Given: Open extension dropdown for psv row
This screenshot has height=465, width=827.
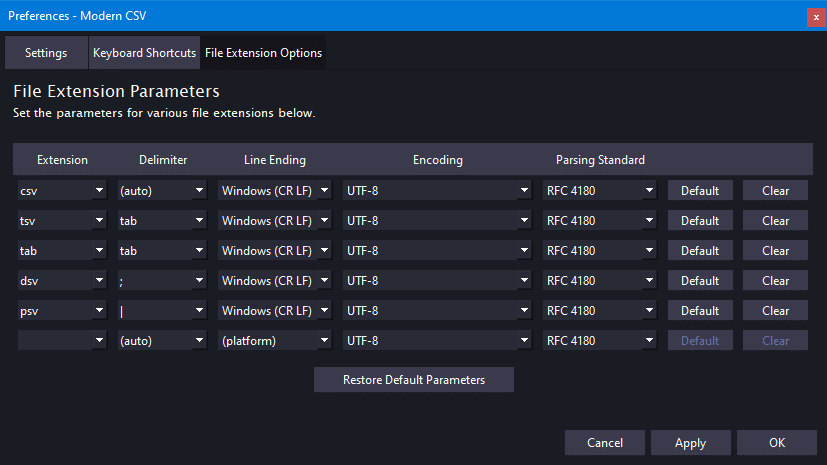Looking at the screenshot, I should 62,311.
